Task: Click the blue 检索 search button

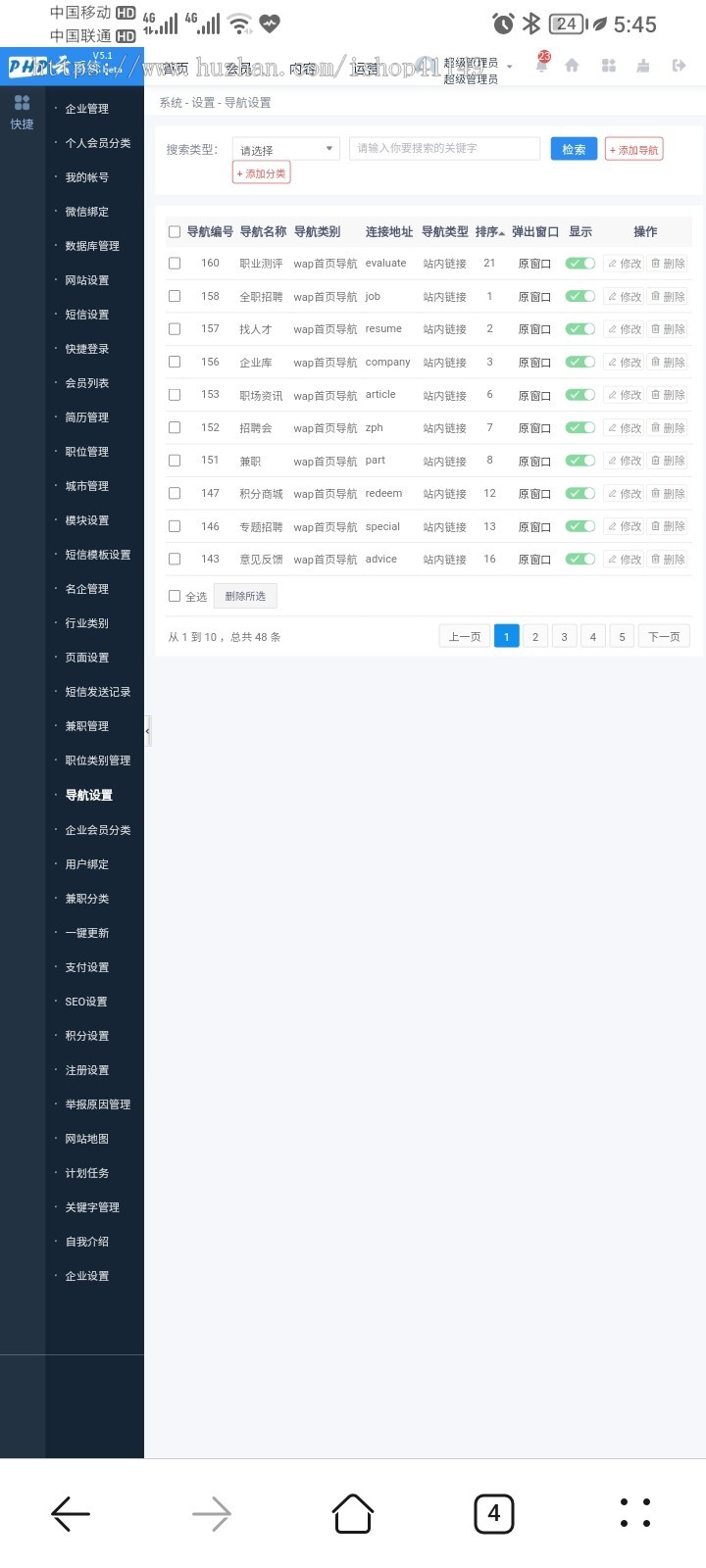Action: pyautogui.click(x=574, y=149)
